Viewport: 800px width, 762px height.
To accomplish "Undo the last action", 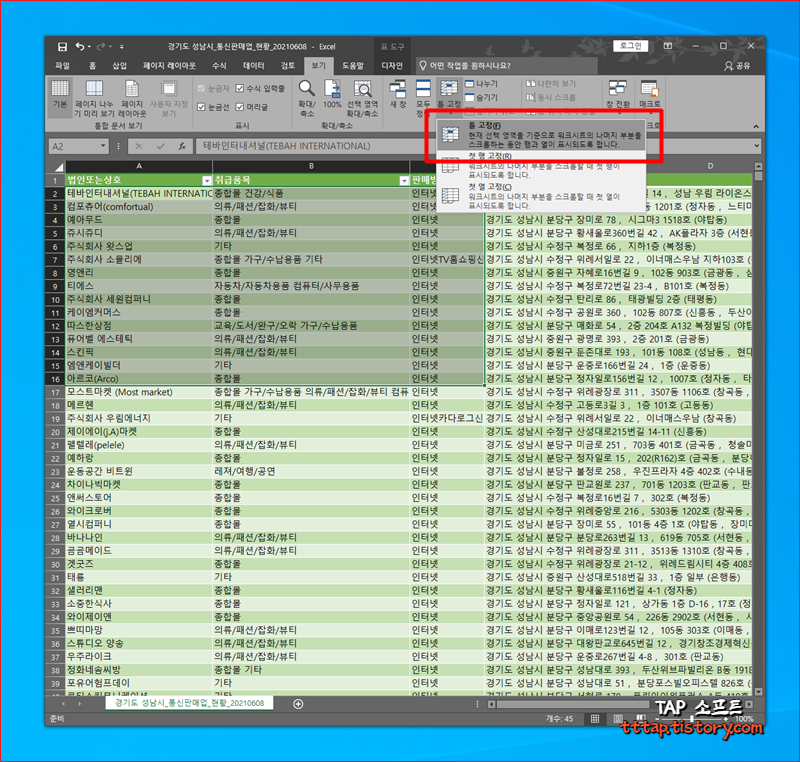I will (80, 47).
